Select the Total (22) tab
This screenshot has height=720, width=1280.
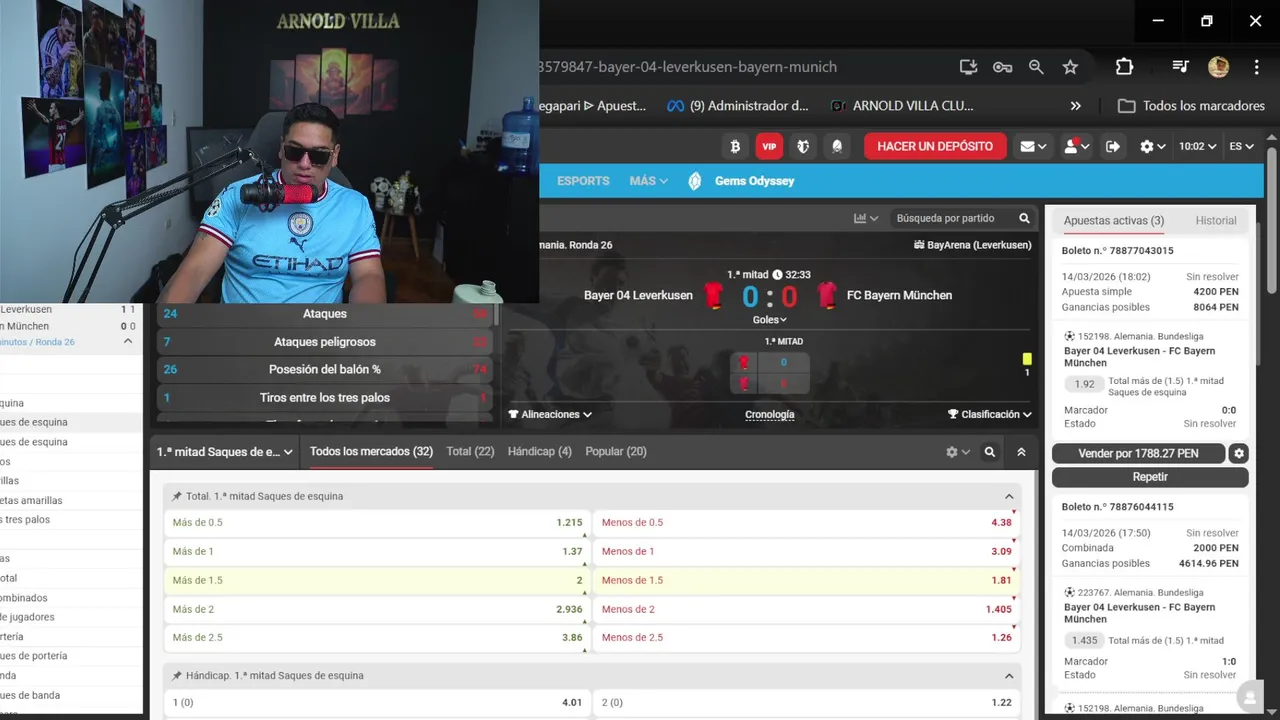(x=470, y=452)
